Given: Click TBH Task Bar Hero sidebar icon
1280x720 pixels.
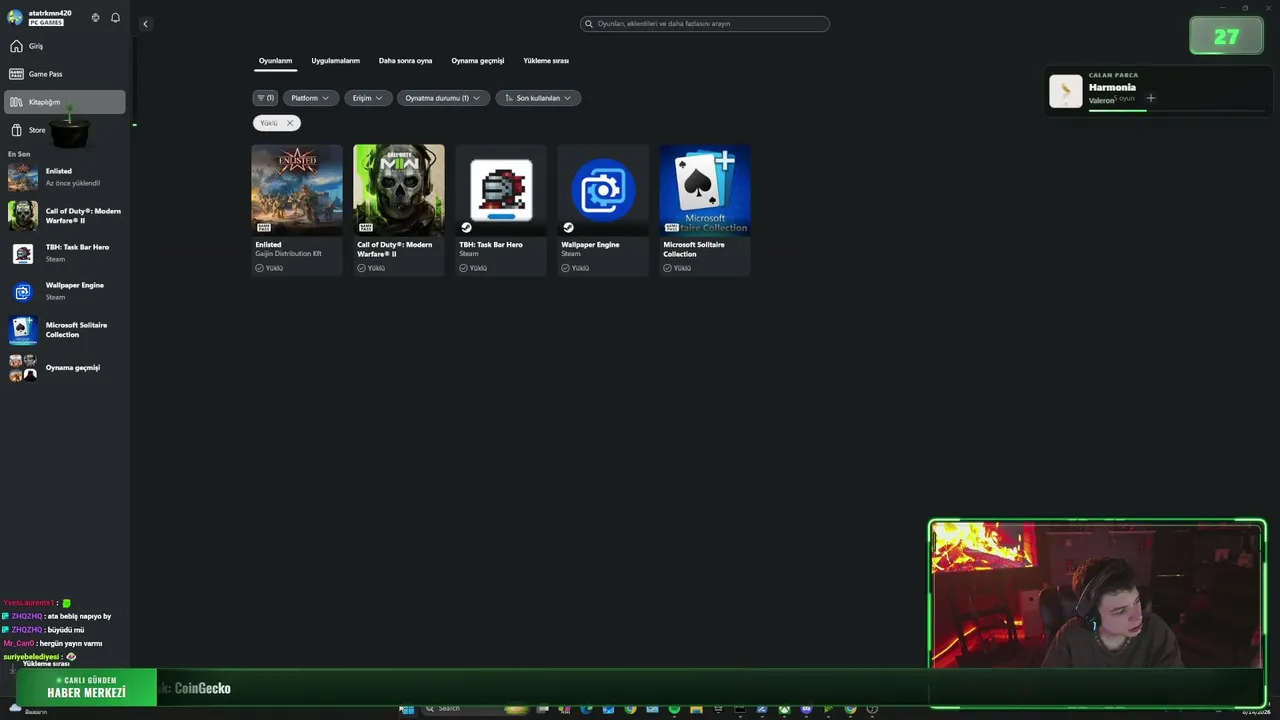Looking at the screenshot, I should 23,254.
